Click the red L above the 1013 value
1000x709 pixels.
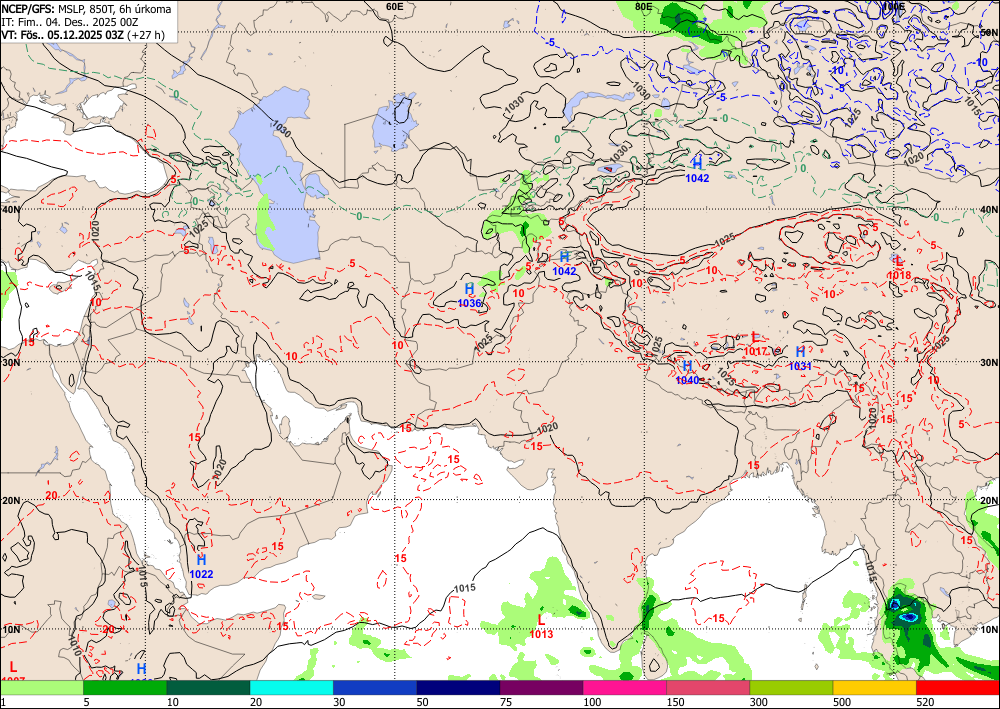tap(541, 620)
